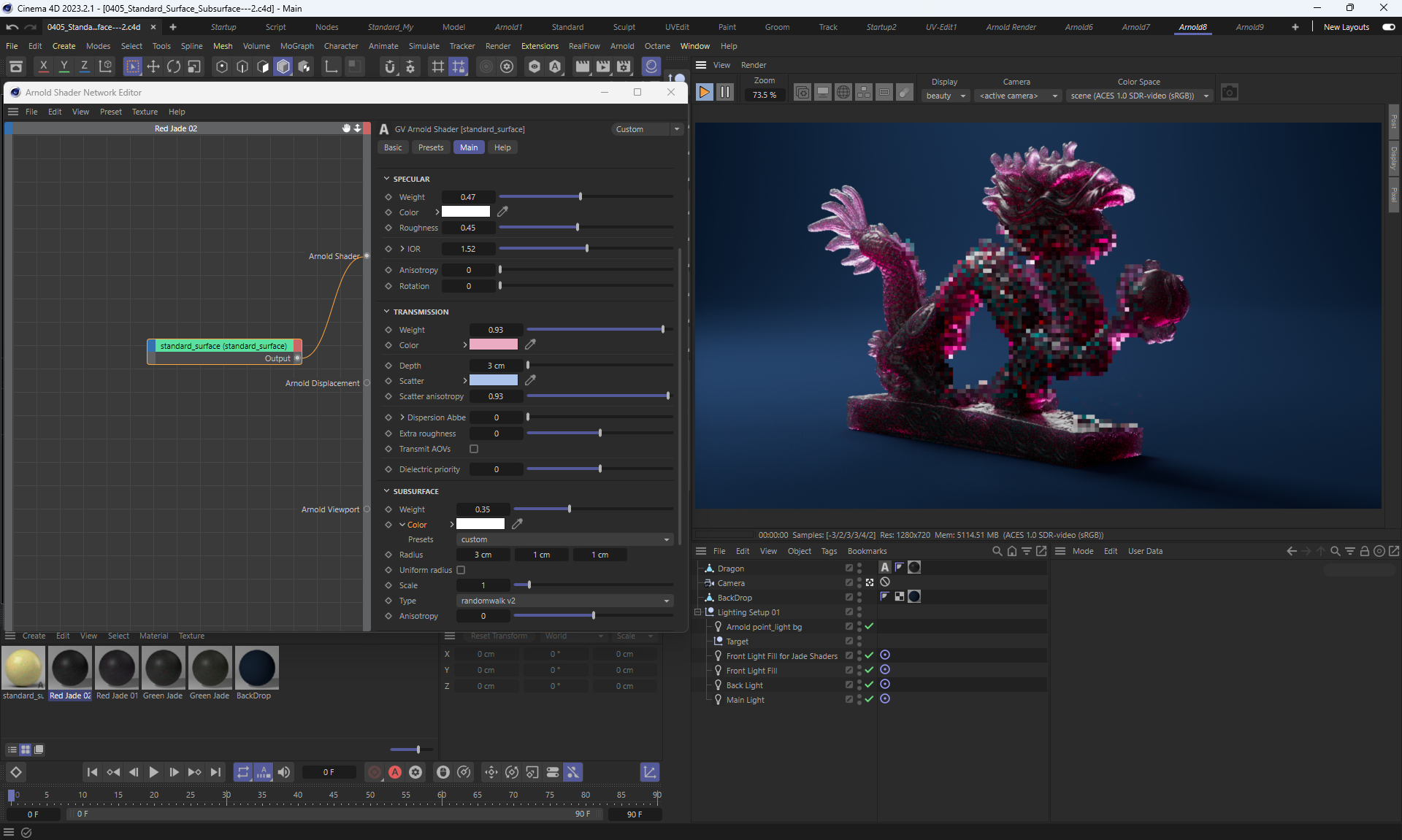Open the MoGraph menu

click(296, 46)
